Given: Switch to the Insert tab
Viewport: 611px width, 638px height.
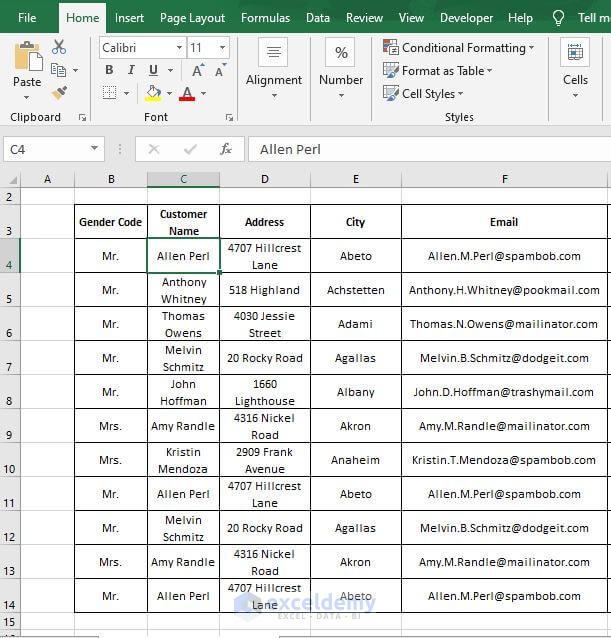Looking at the screenshot, I should click(x=129, y=18).
